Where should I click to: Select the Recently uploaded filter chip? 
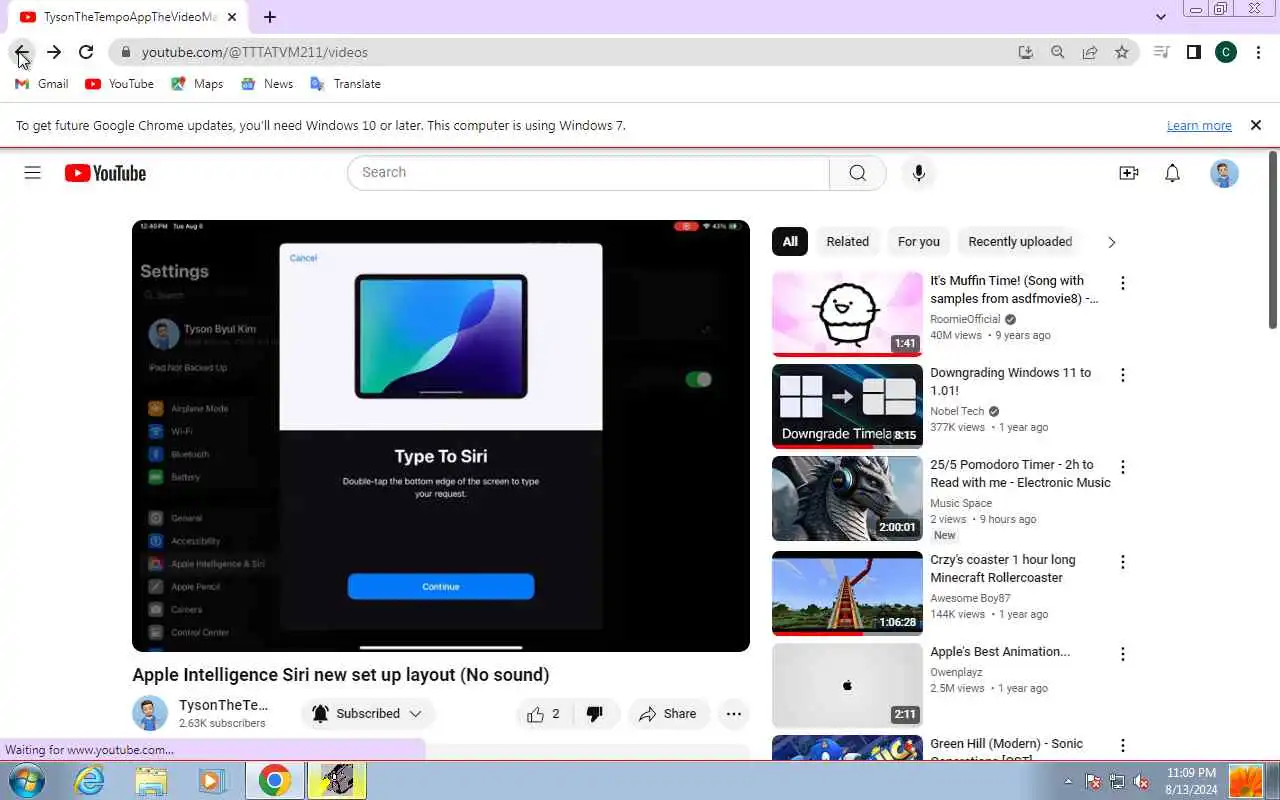(1020, 242)
